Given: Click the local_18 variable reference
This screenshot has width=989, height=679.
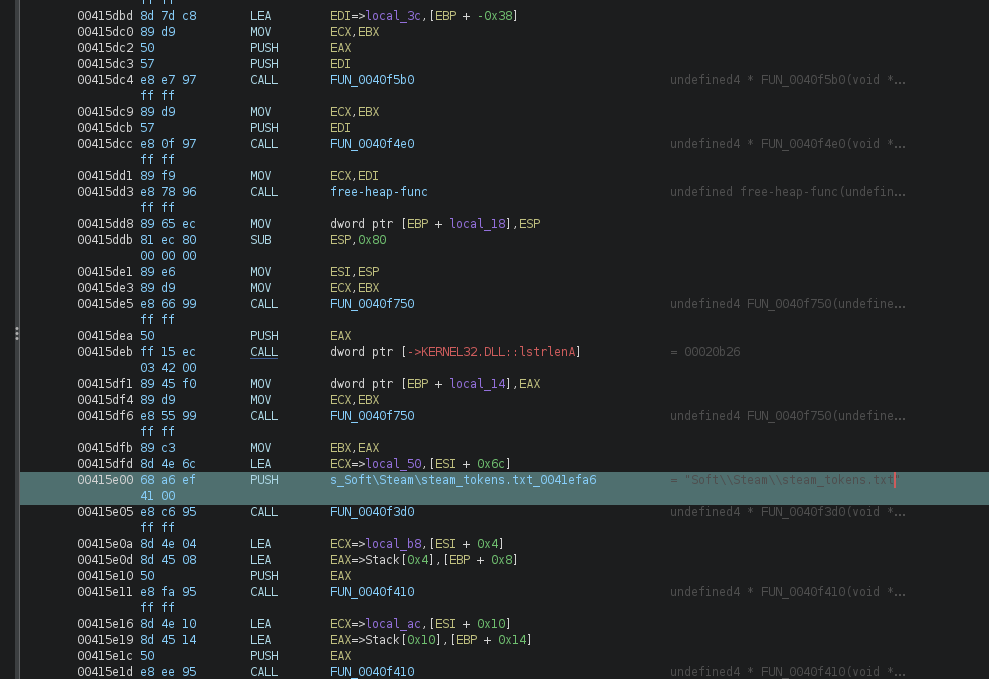Looking at the screenshot, I should 477,224.
